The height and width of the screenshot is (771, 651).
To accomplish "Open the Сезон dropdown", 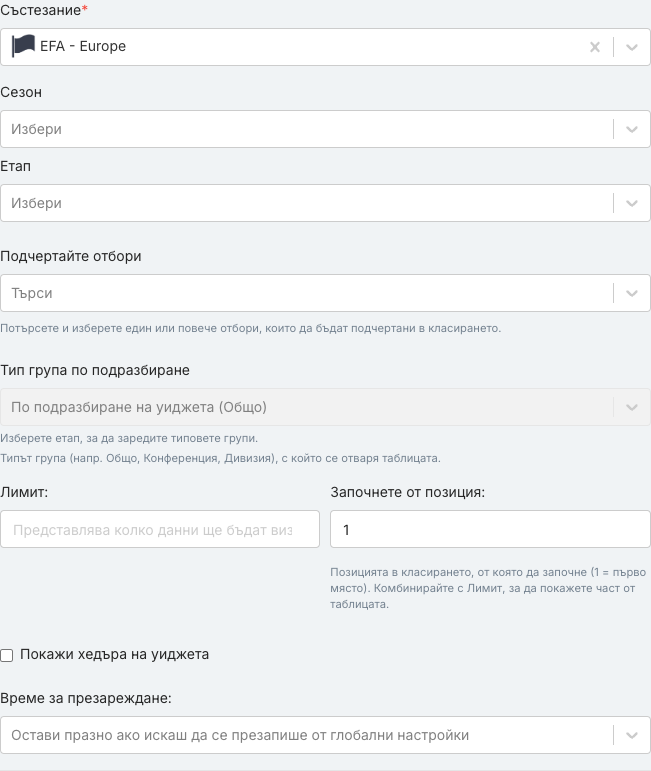I will point(326,129).
